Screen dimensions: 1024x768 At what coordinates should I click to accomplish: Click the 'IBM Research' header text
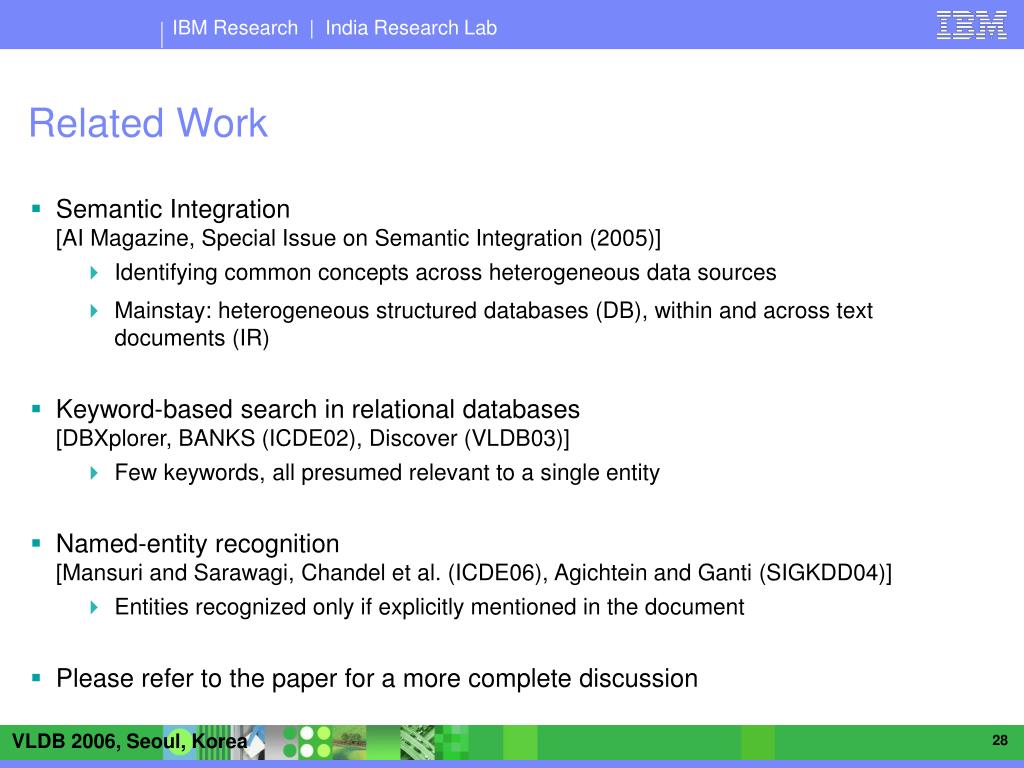tap(235, 27)
